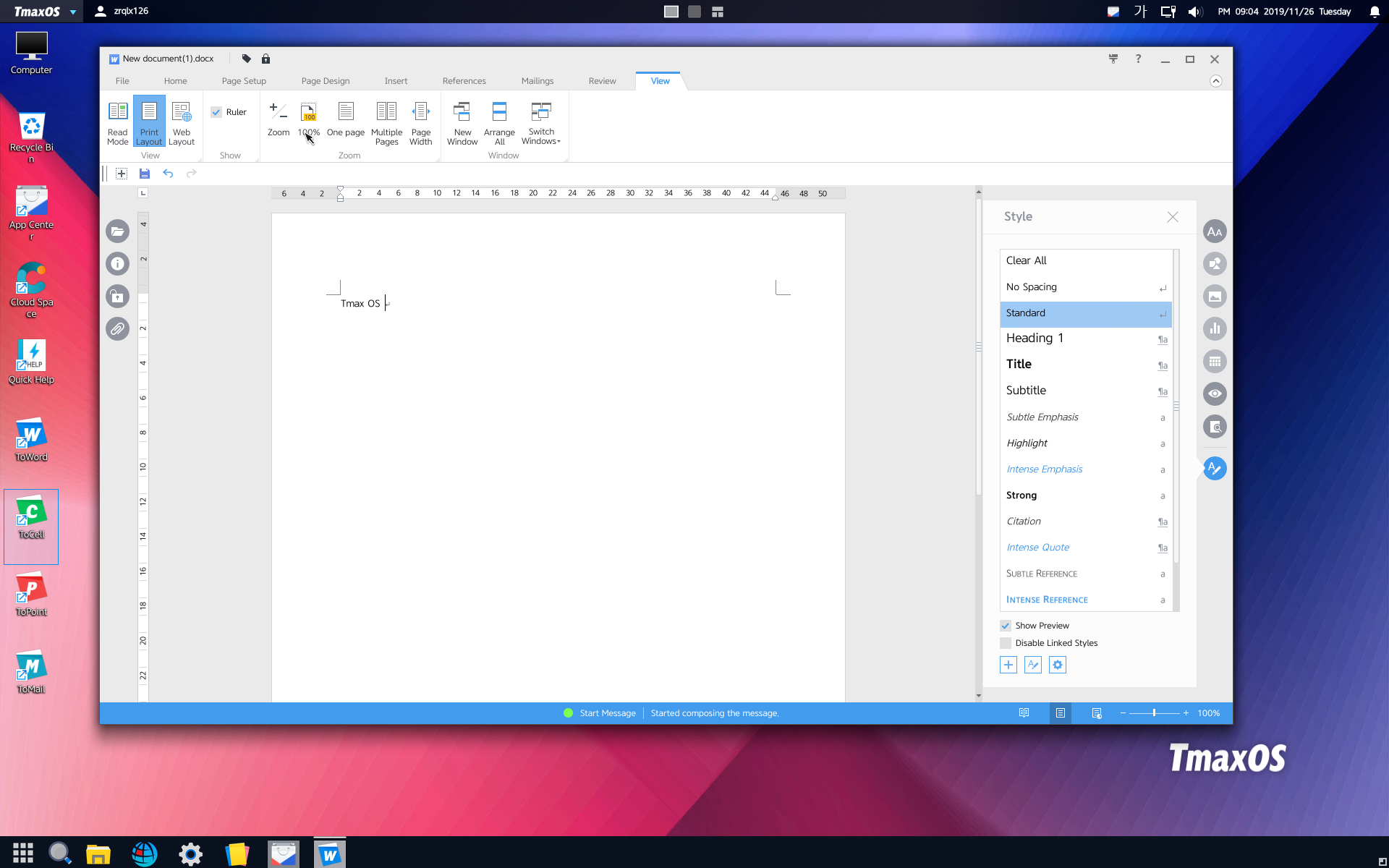Adjust the zoom slider in status bar
1389x868 pixels.
[1154, 713]
